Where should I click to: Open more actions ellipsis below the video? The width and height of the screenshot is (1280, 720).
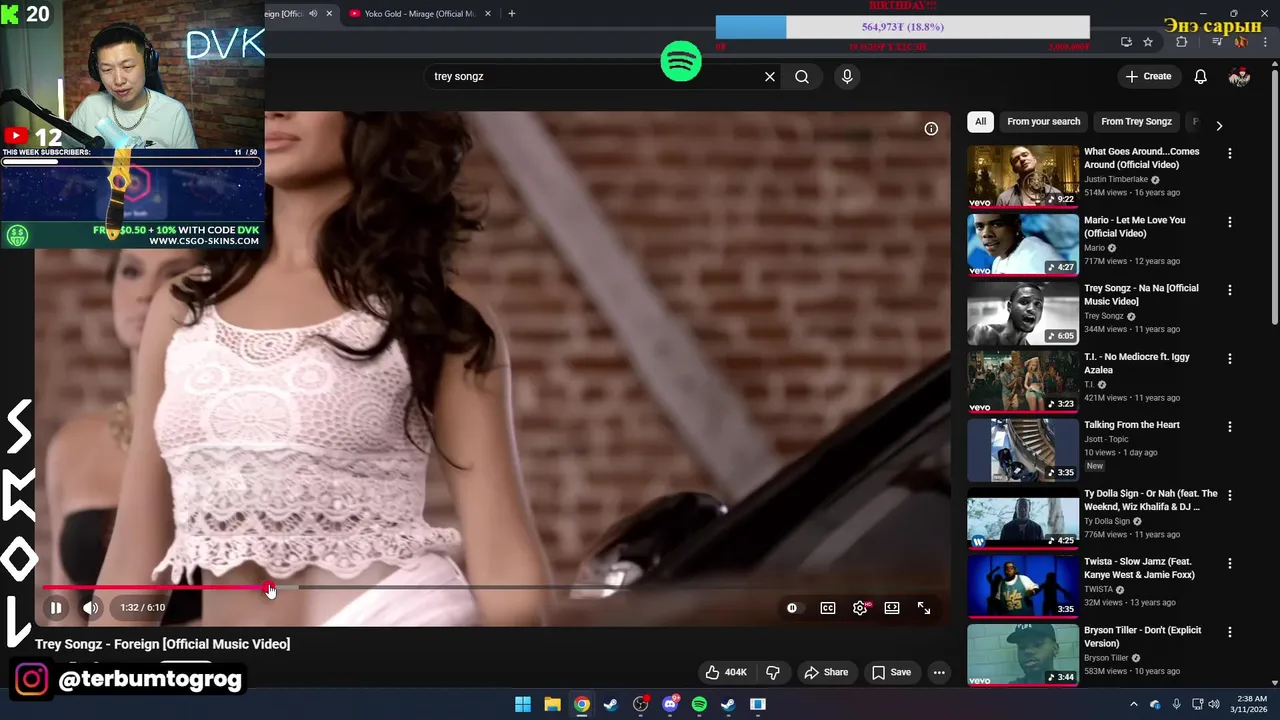pyautogui.click(x=939, y=672)
